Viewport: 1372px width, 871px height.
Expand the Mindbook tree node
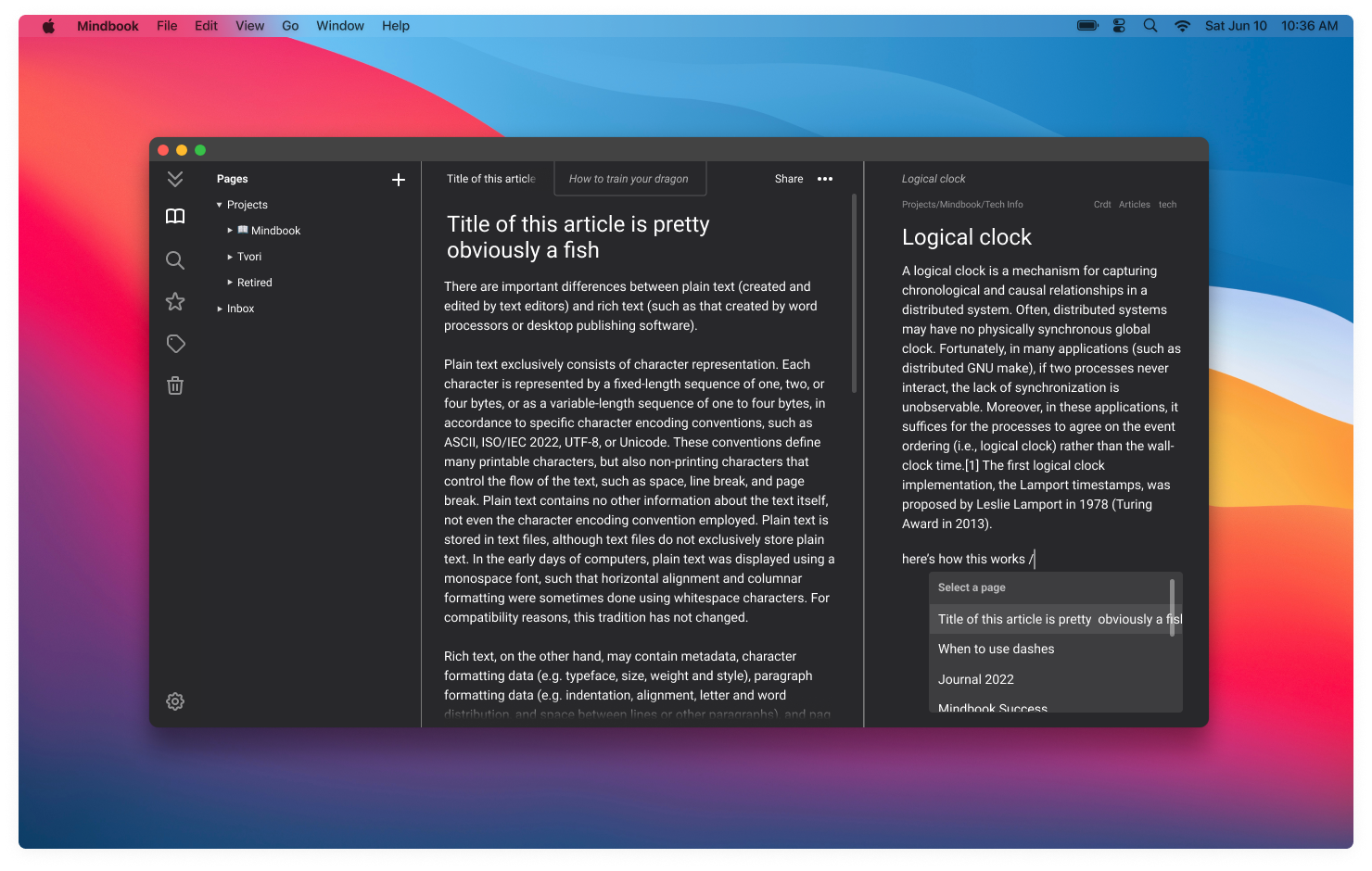pos(230,231)
